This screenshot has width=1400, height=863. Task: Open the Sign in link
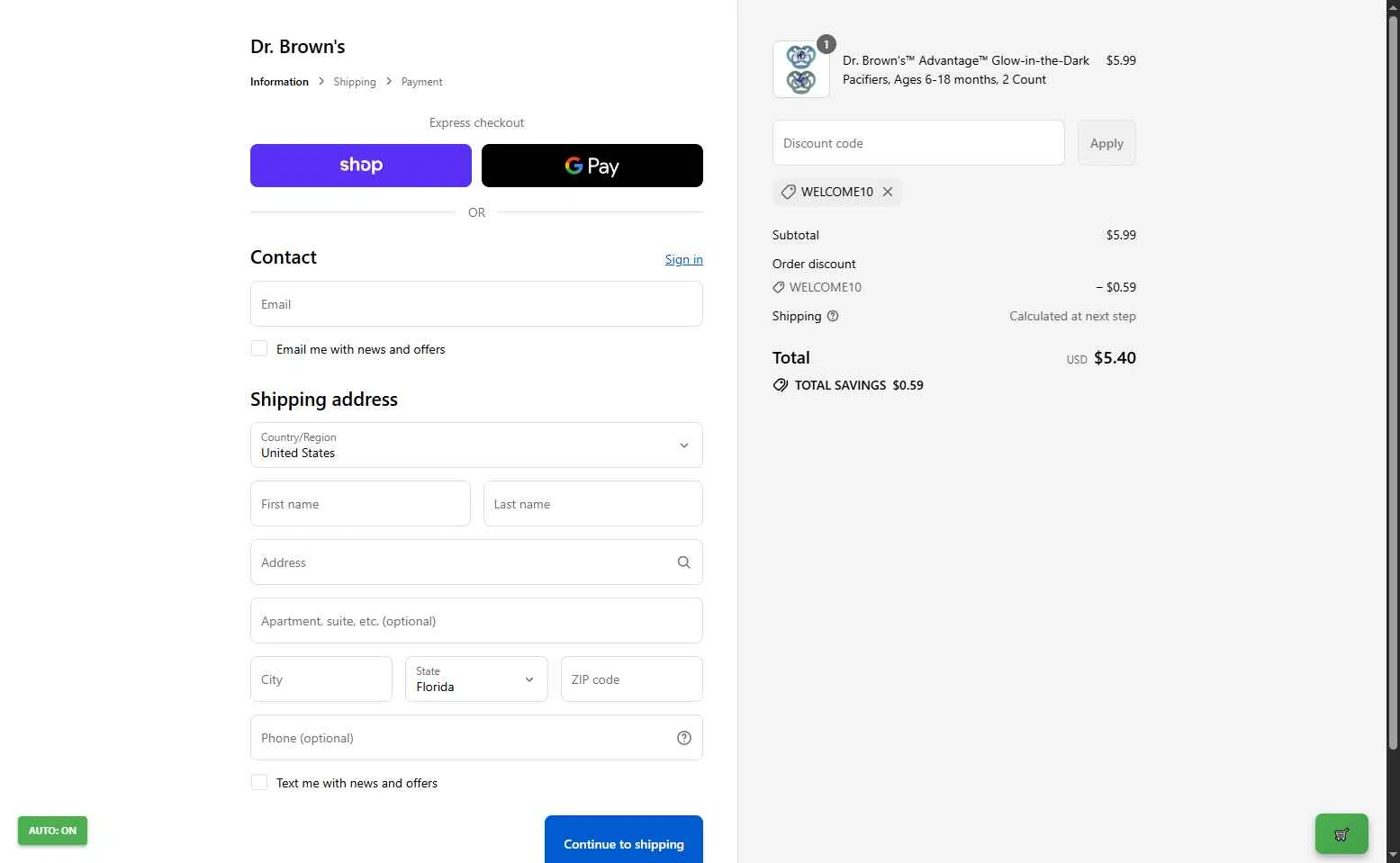pyautogui.click(x=683, y=259)
